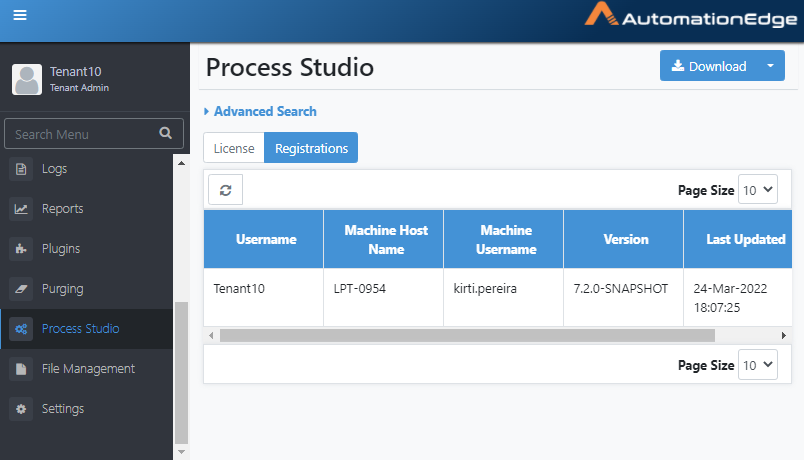Open the bottom Page Size dropdown
Screen dimensions: 804x460
click(758, 365)
